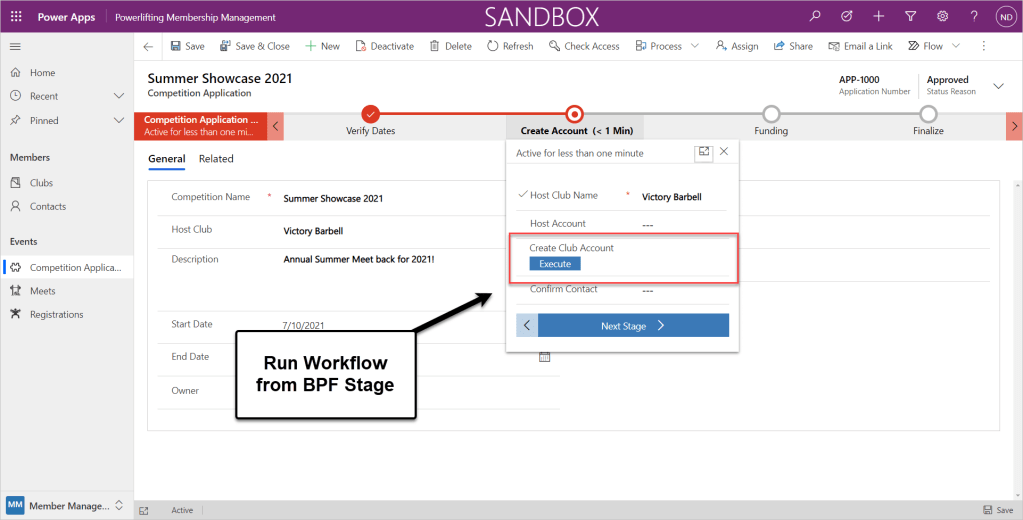The image size is (1023, 520).
Task: Click the Verify Dates completed stage marker
Action: click(x=370, y=114)
